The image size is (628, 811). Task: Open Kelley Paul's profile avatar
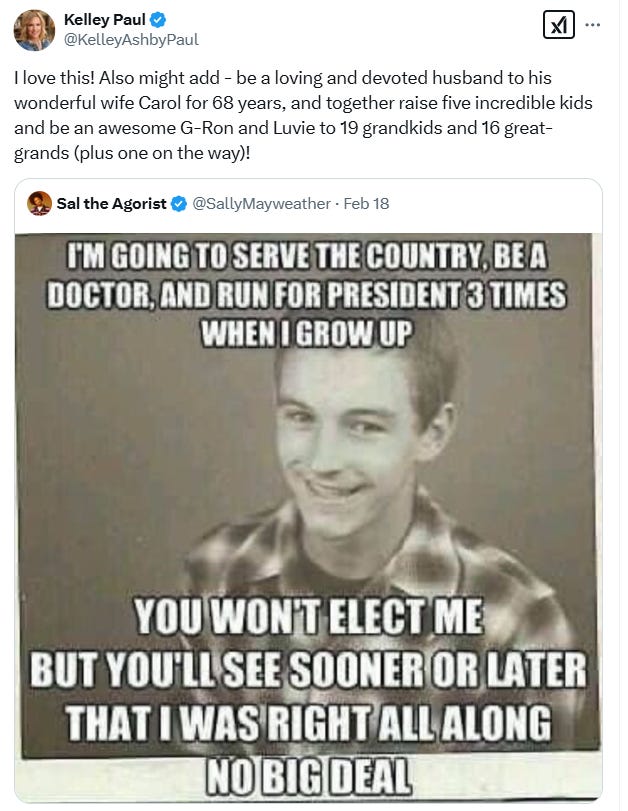[x=34, y=29]
